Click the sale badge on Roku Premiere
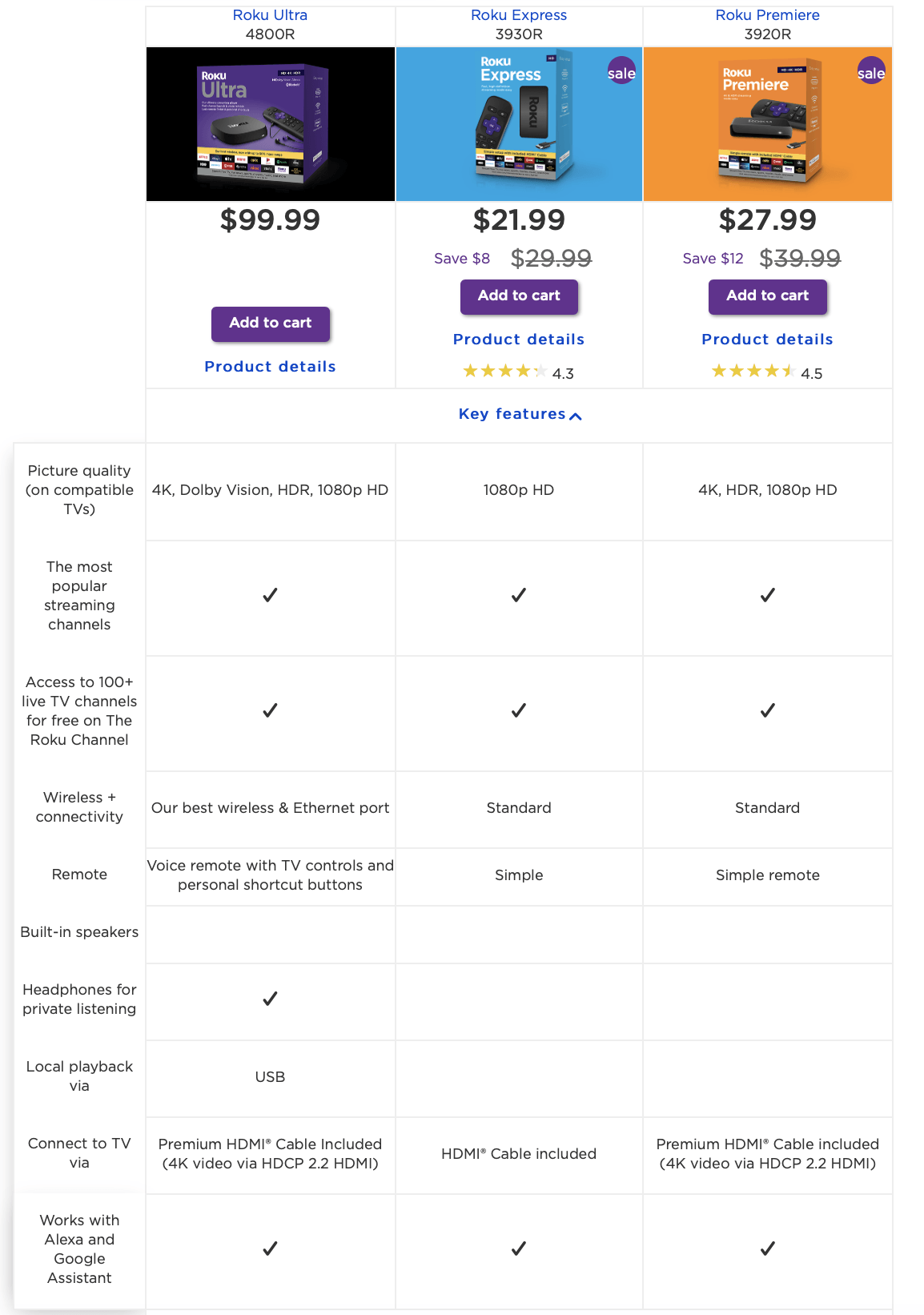The width and height of the screenshot is (924, 1315). pos(870,72)
